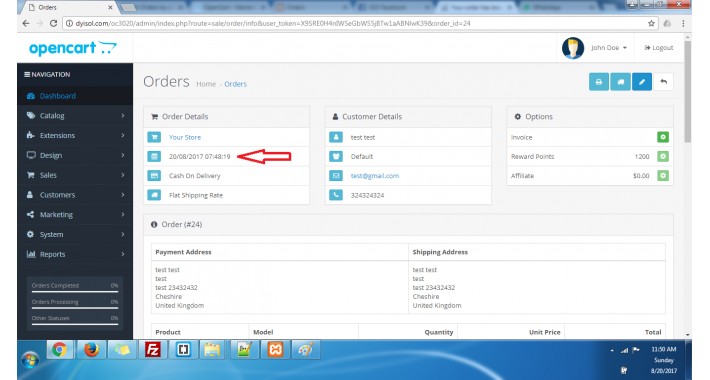Click the NAVIGATION header toggle
This screenshot has height=380, width=710.
click(47, 74)
